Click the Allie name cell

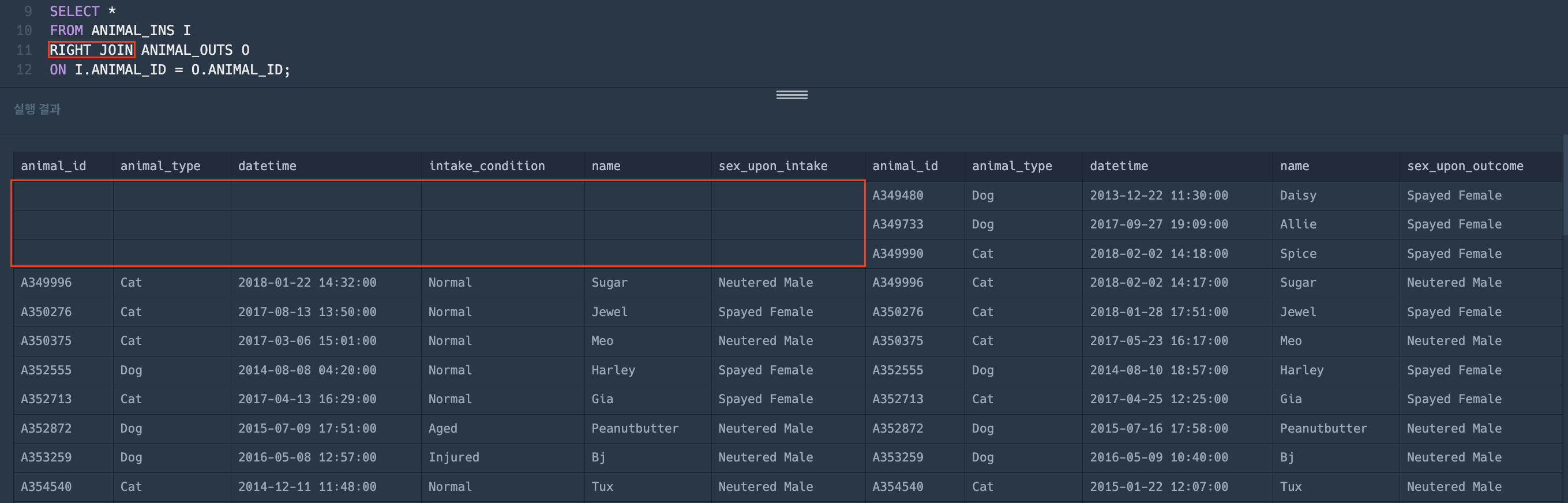tap(1298, 224)
